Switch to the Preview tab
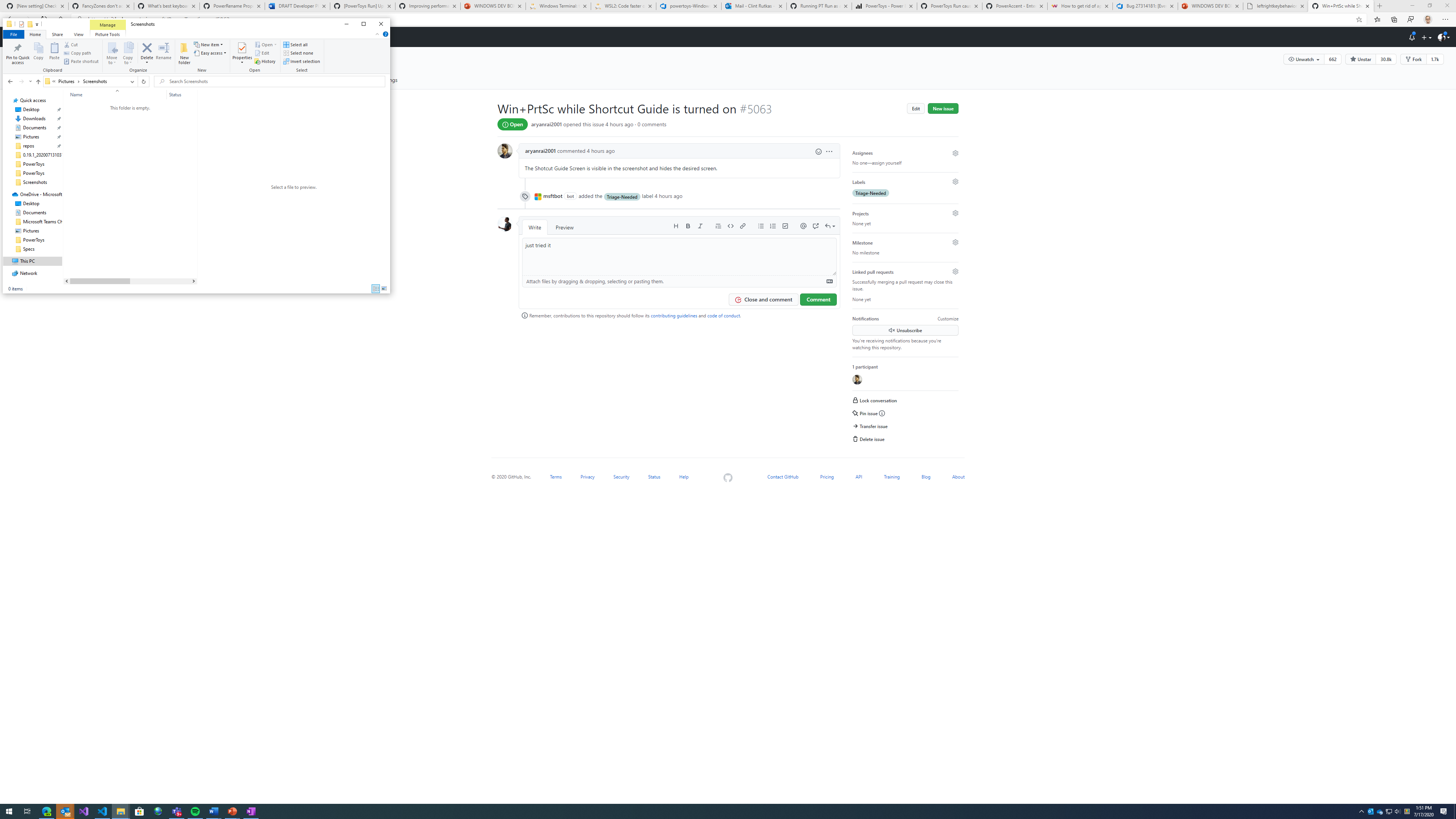The height and width of the screenshot is (819, 1456). pos(563,227)
